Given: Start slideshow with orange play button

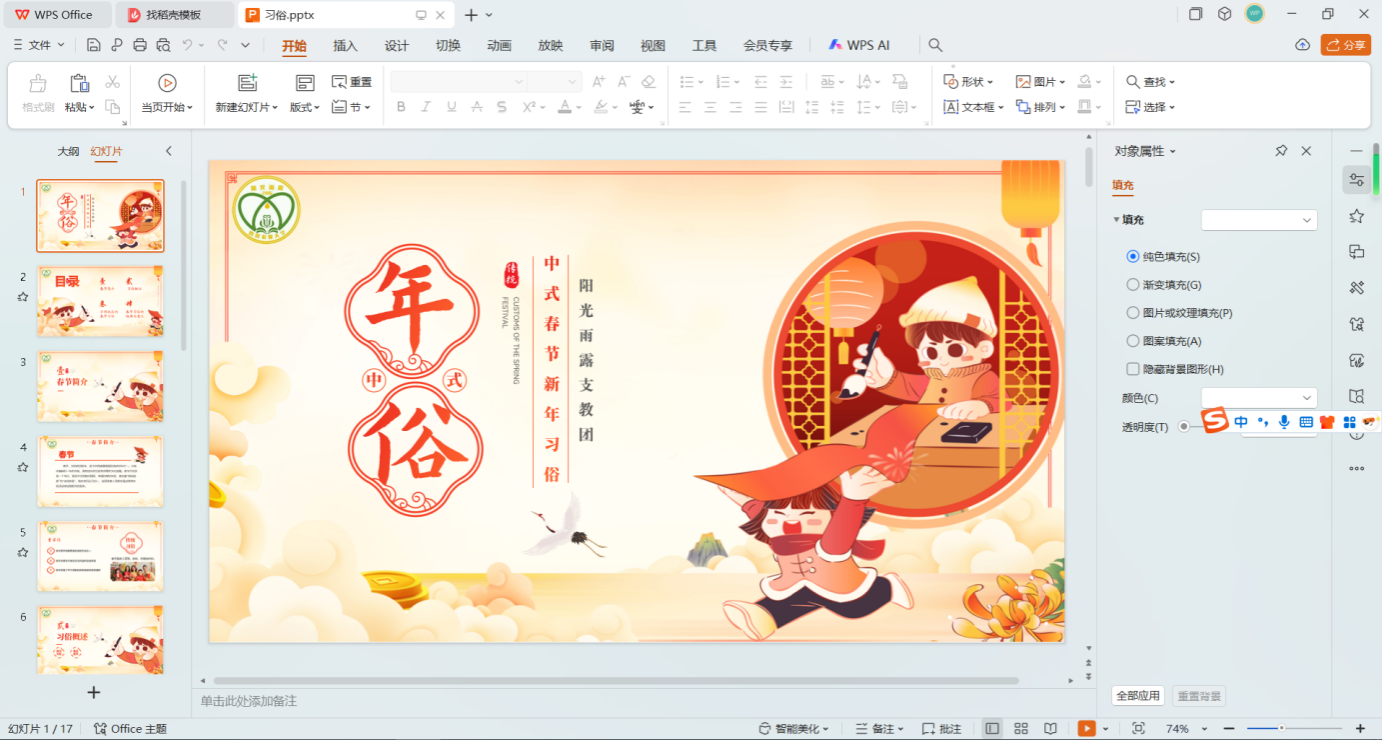Looking at the screenshot, I should 1087,729.
